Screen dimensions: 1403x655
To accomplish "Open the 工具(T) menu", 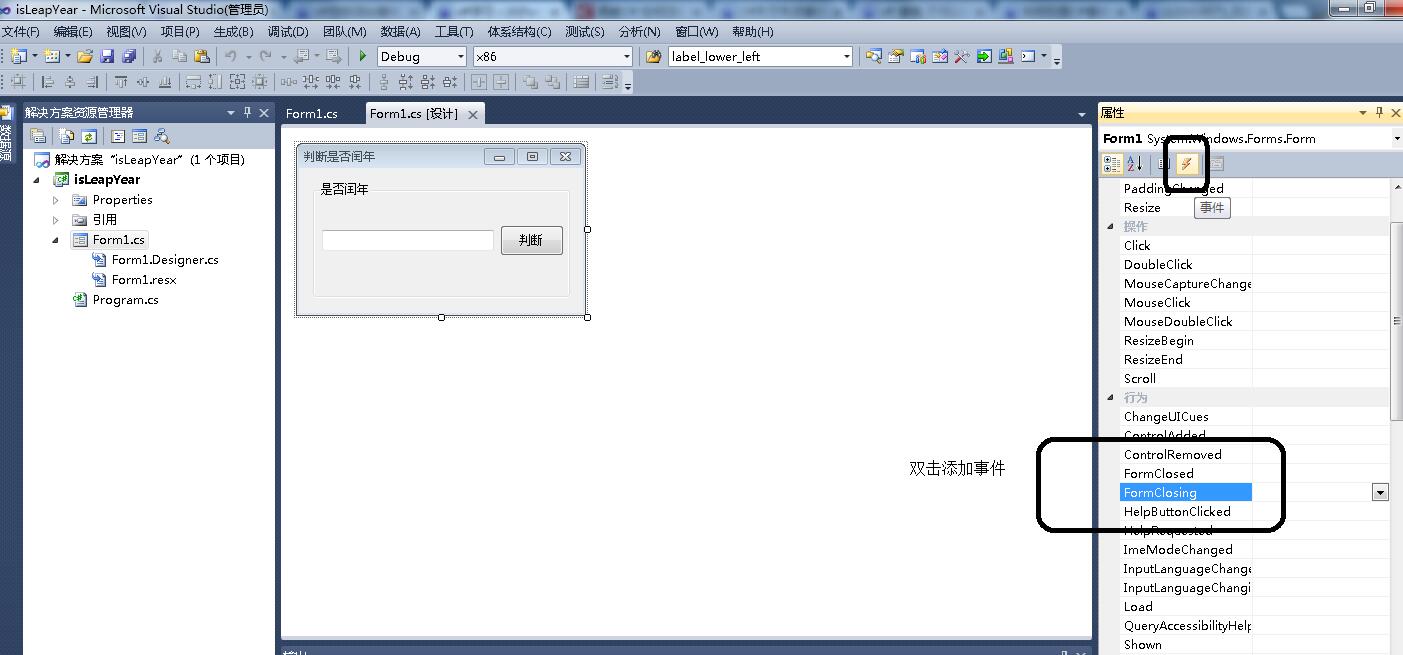I will point(454,31).
